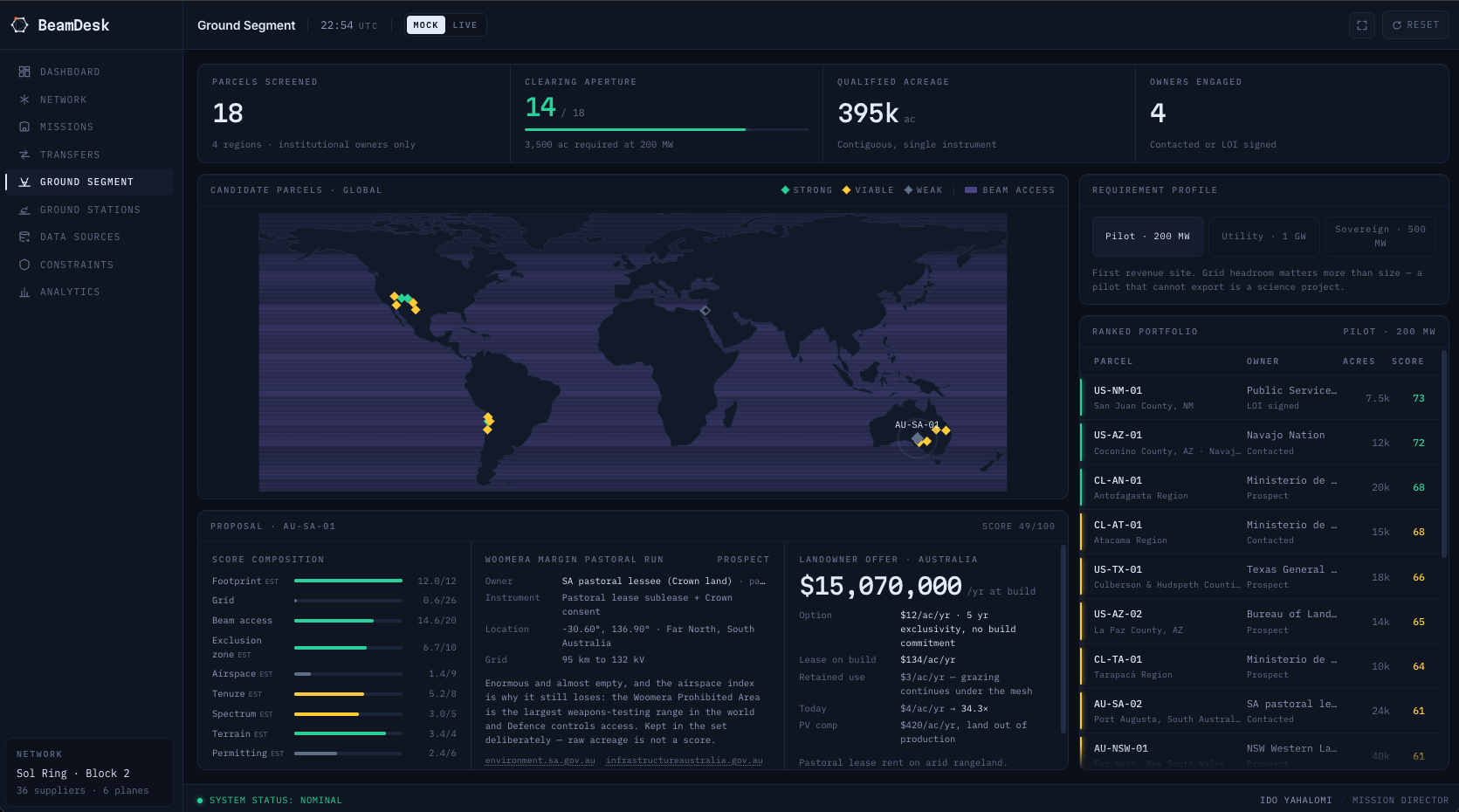Open Constraints via its shield icon

24,265
